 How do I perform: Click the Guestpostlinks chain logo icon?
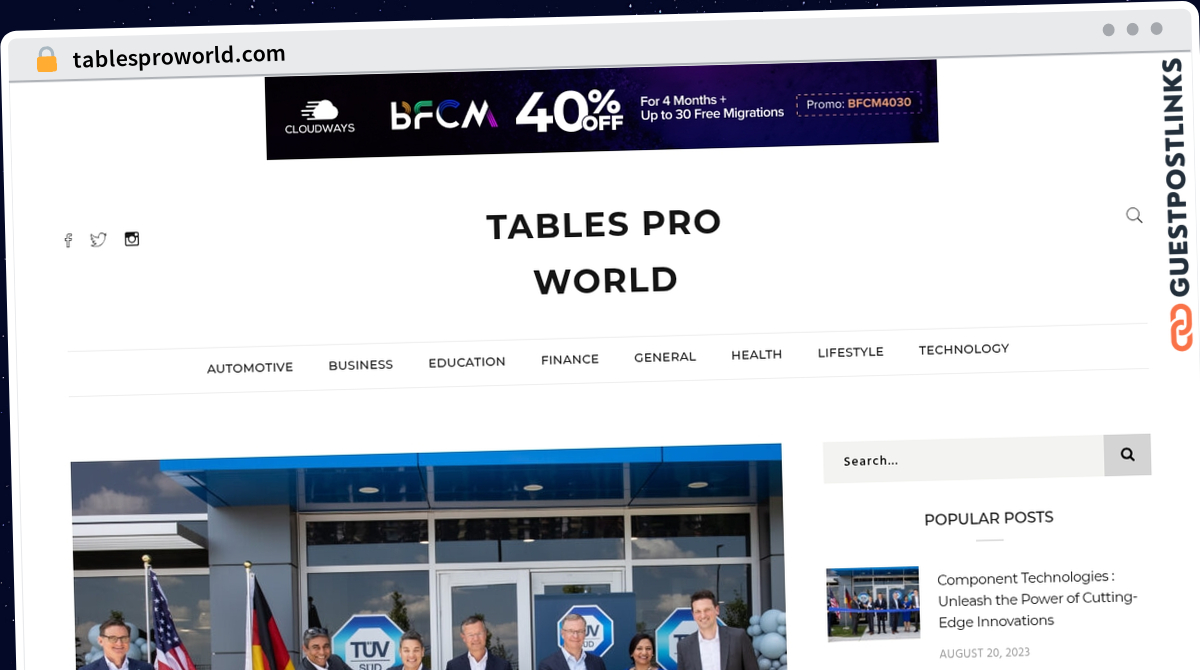1182,328
